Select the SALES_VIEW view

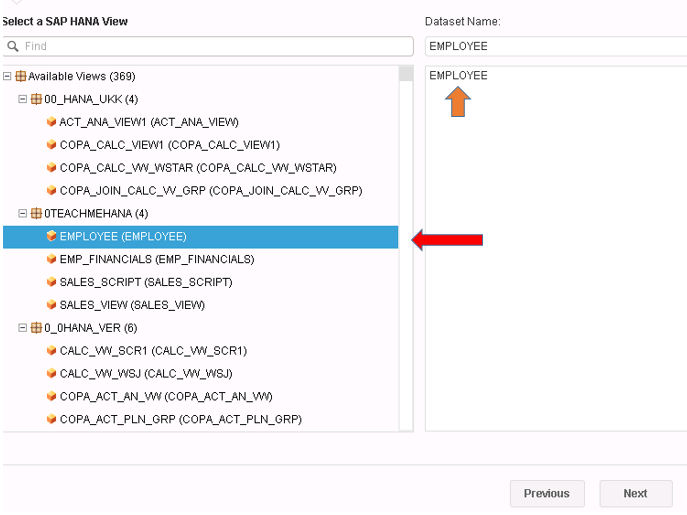point(132,305)
